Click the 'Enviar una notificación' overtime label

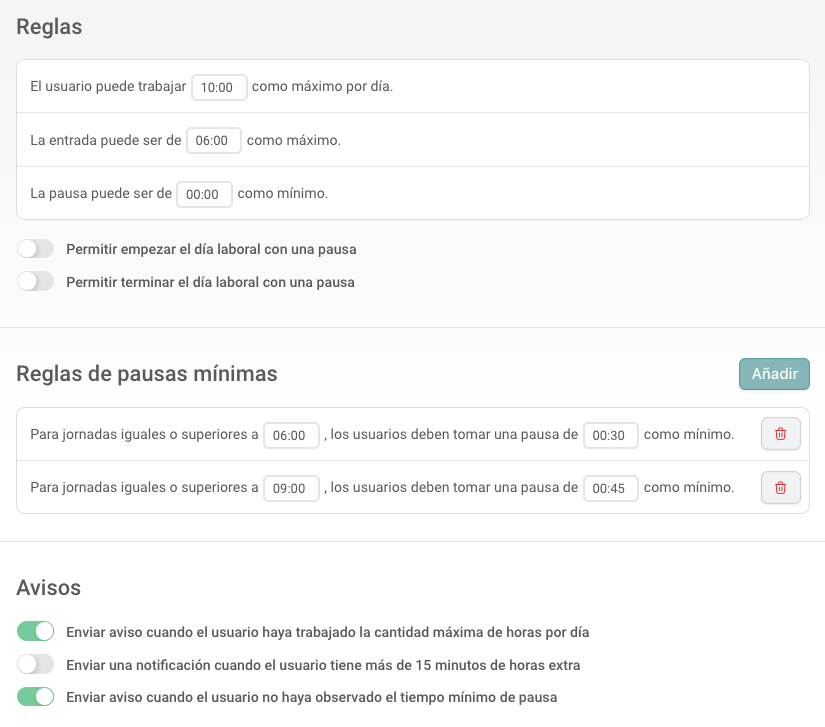pos(322,665)
